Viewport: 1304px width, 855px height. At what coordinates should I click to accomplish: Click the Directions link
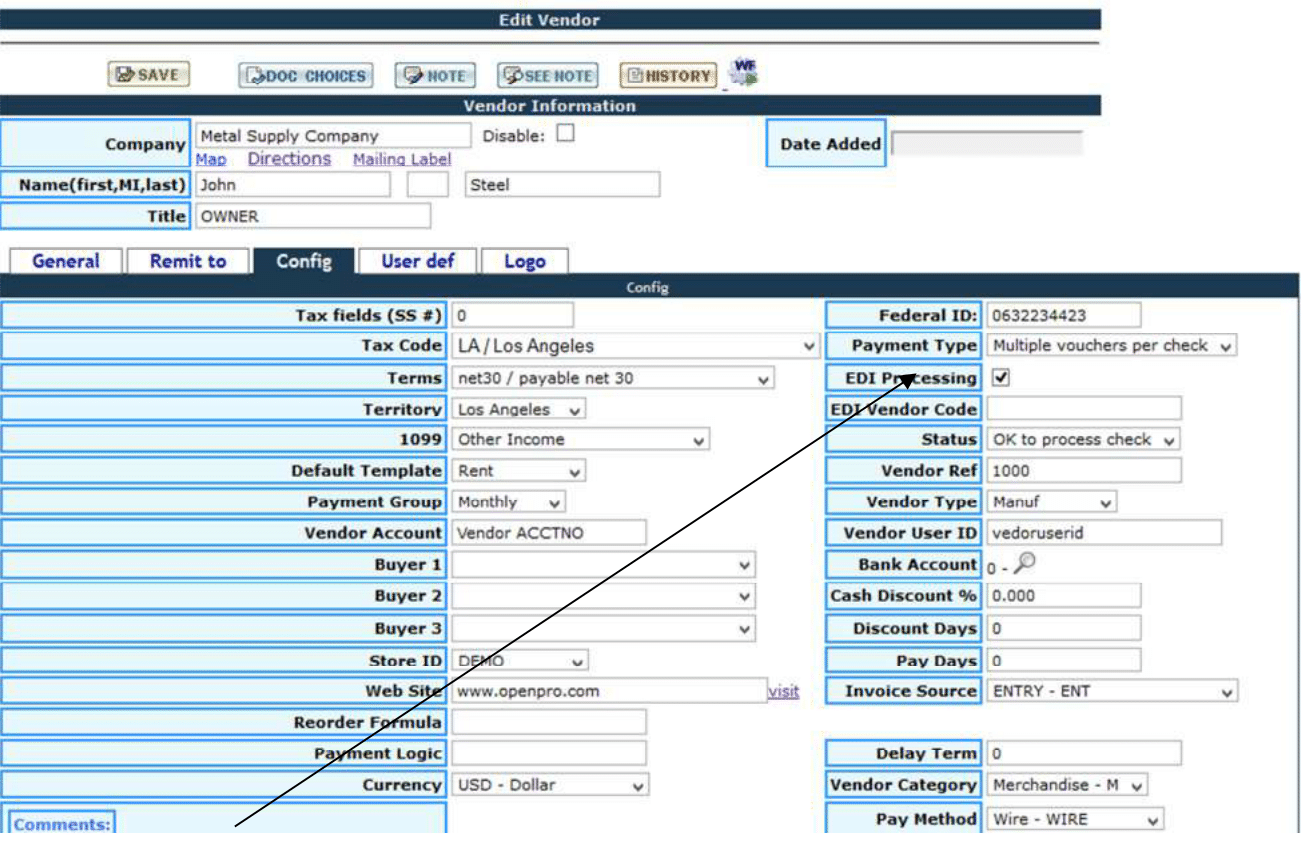(289, 159)
